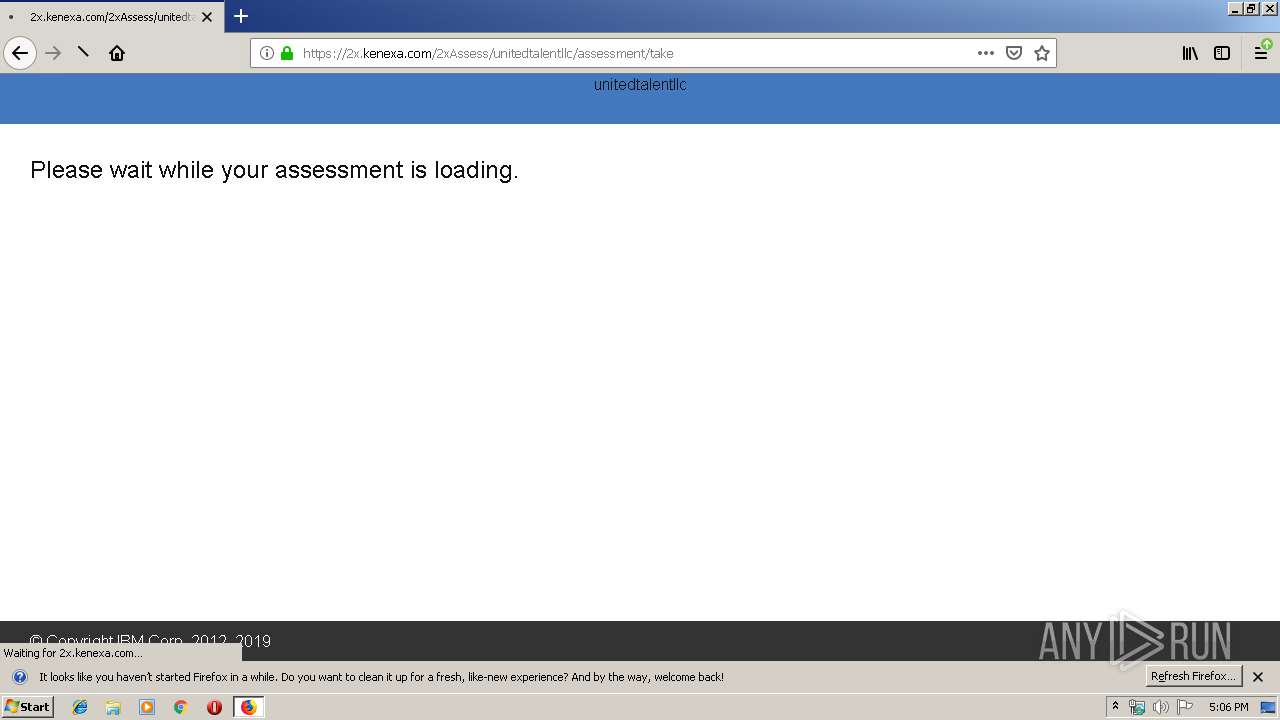Open page actions three-dot menu
The width and height of the screenshot is (1280, 720).
coord(986,53)
